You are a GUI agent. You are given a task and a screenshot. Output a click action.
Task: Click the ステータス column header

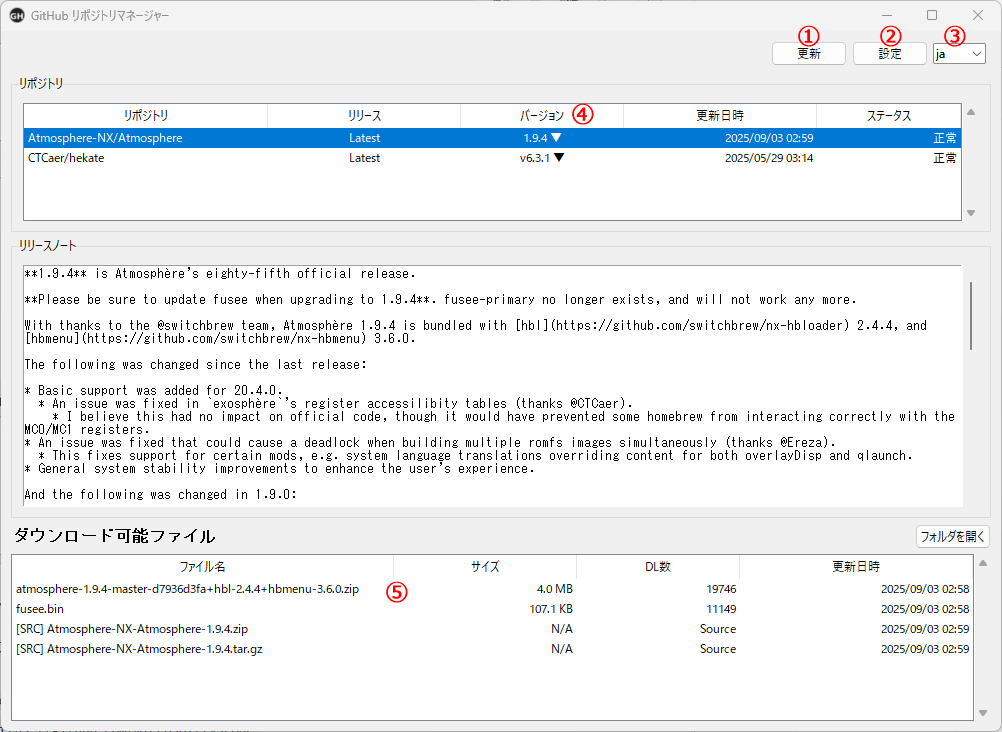pos(888,116)
